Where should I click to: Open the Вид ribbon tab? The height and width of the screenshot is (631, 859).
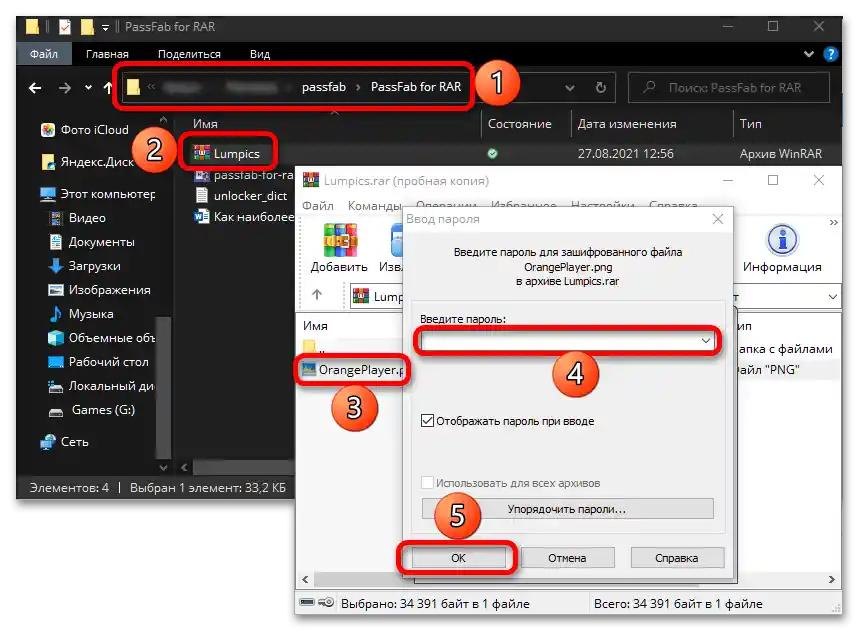click(260, 54)
